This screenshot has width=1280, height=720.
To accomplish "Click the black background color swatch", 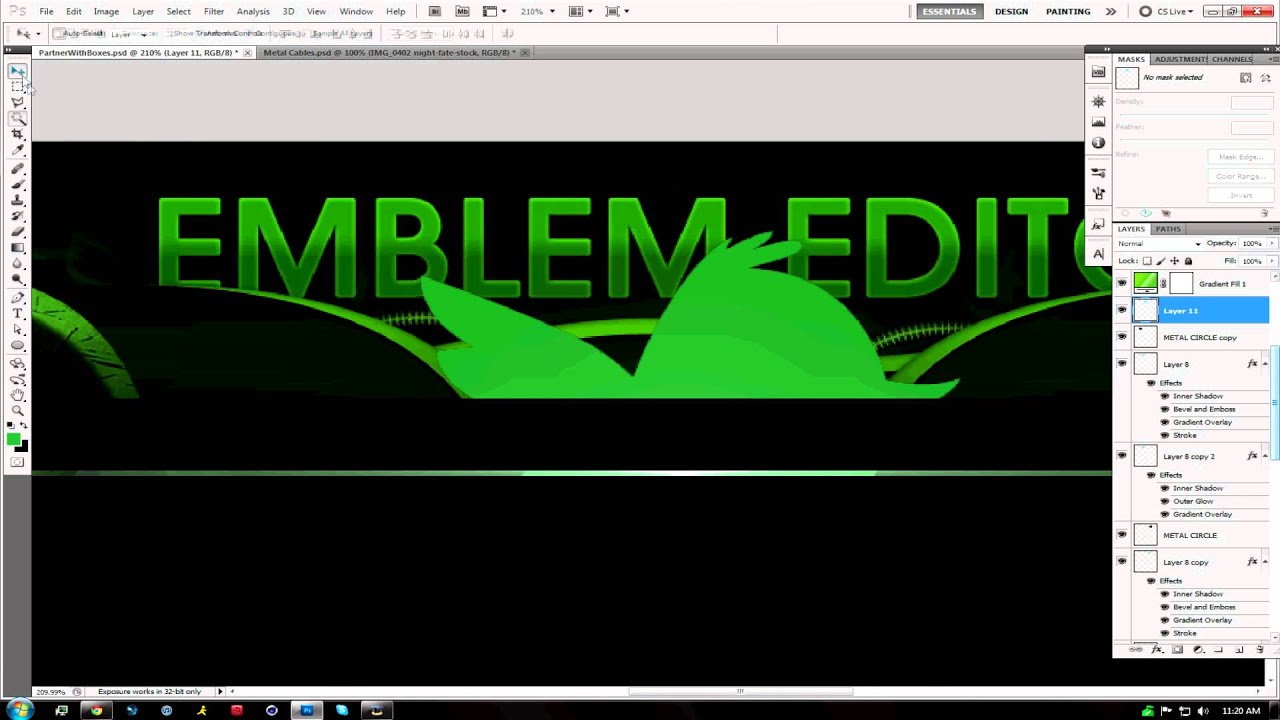I will tap(22, 447).
